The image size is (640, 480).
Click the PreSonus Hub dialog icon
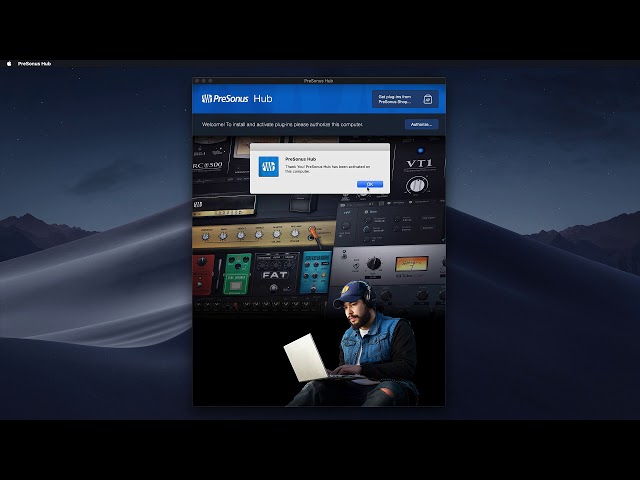(269, 167)
